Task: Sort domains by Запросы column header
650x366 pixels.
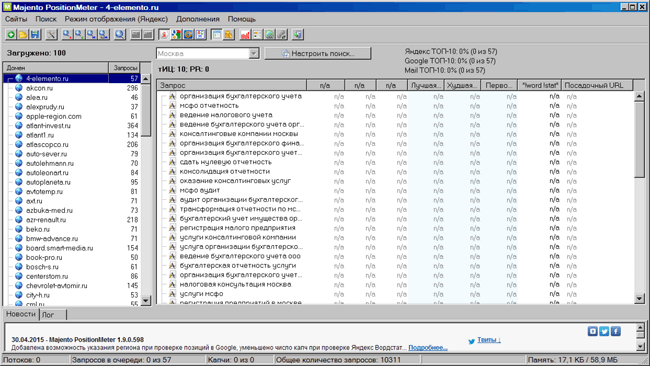Action: [x=124, y=68]
